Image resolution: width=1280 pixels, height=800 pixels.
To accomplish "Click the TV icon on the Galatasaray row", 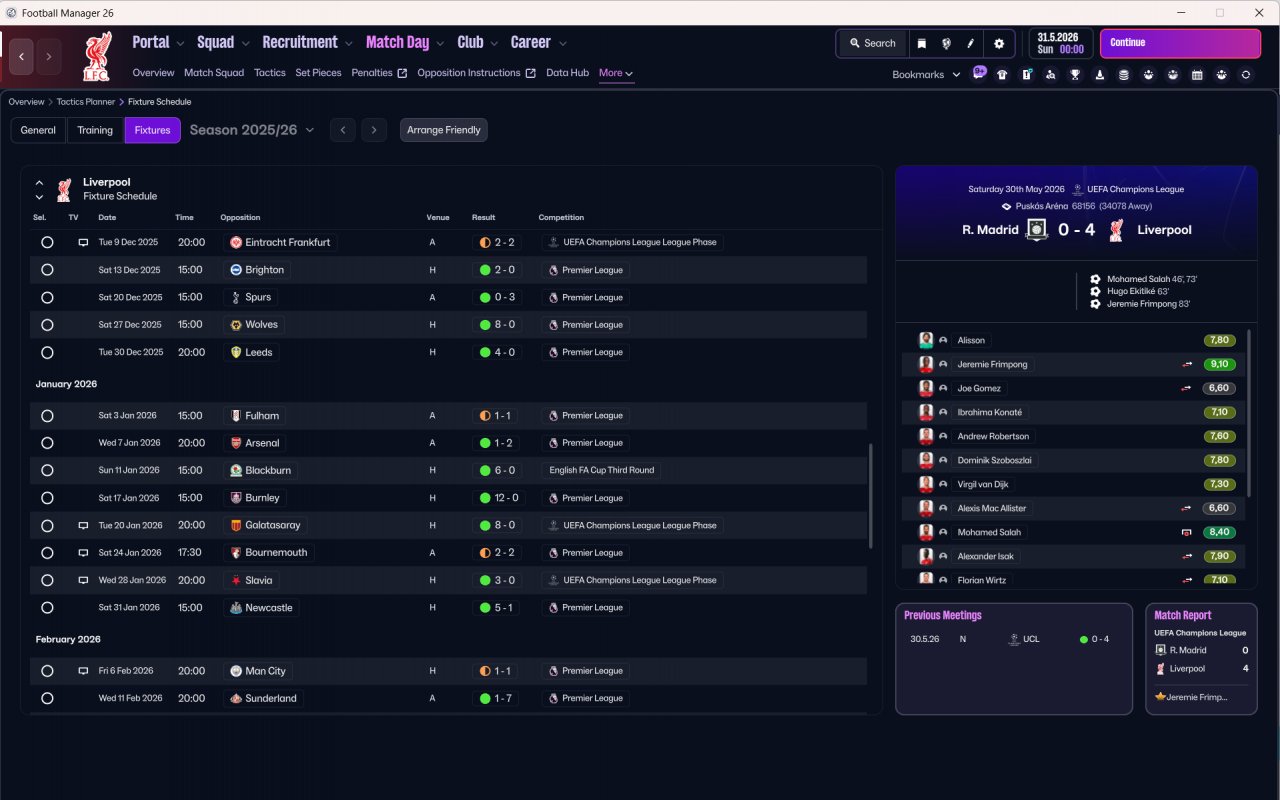I will tap(83, 525).
